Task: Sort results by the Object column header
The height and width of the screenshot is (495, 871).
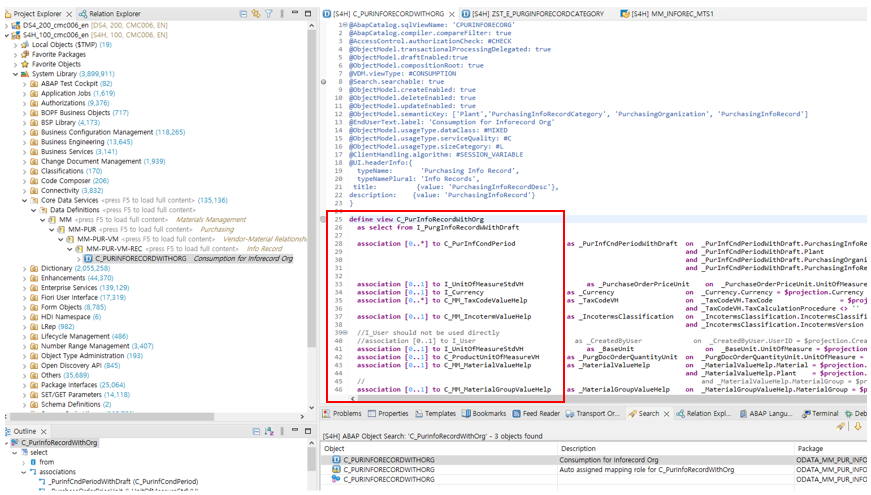Action: pyautogui.click(x=439, y=448)
